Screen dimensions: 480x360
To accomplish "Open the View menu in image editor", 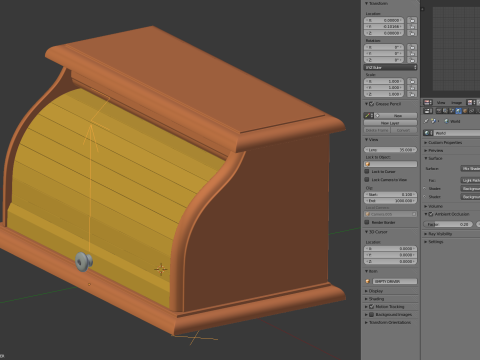I will (441, 103).
